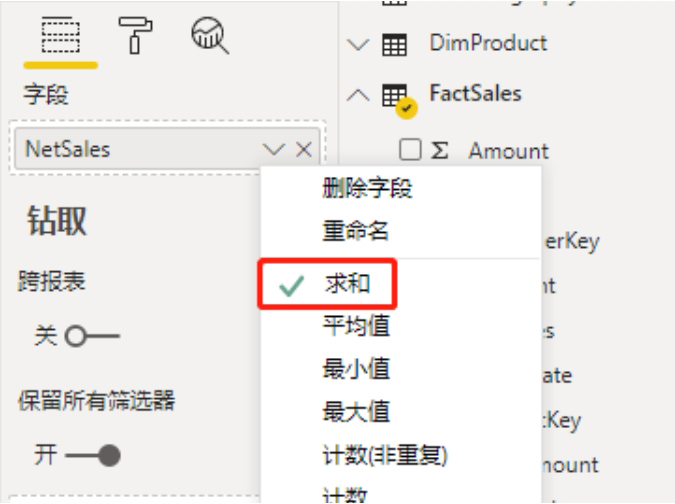Select 删除字段 from the context menu
The image size is (675, 504).
pyautogui.click(x=367, y=188)
